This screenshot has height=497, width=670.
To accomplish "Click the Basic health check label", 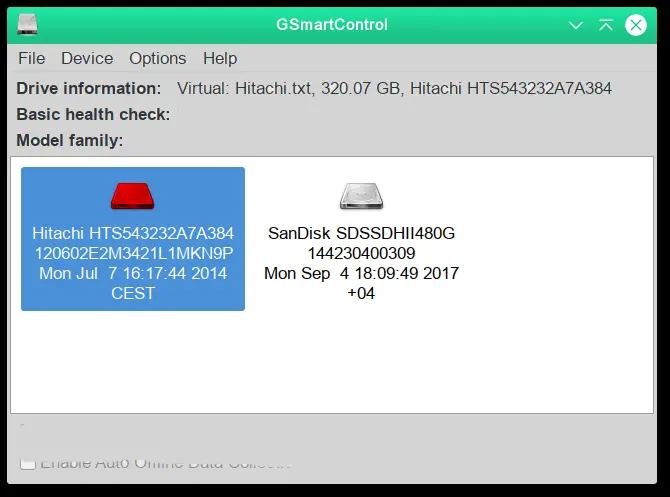I will pyautogui.click(x=93, y=114).
